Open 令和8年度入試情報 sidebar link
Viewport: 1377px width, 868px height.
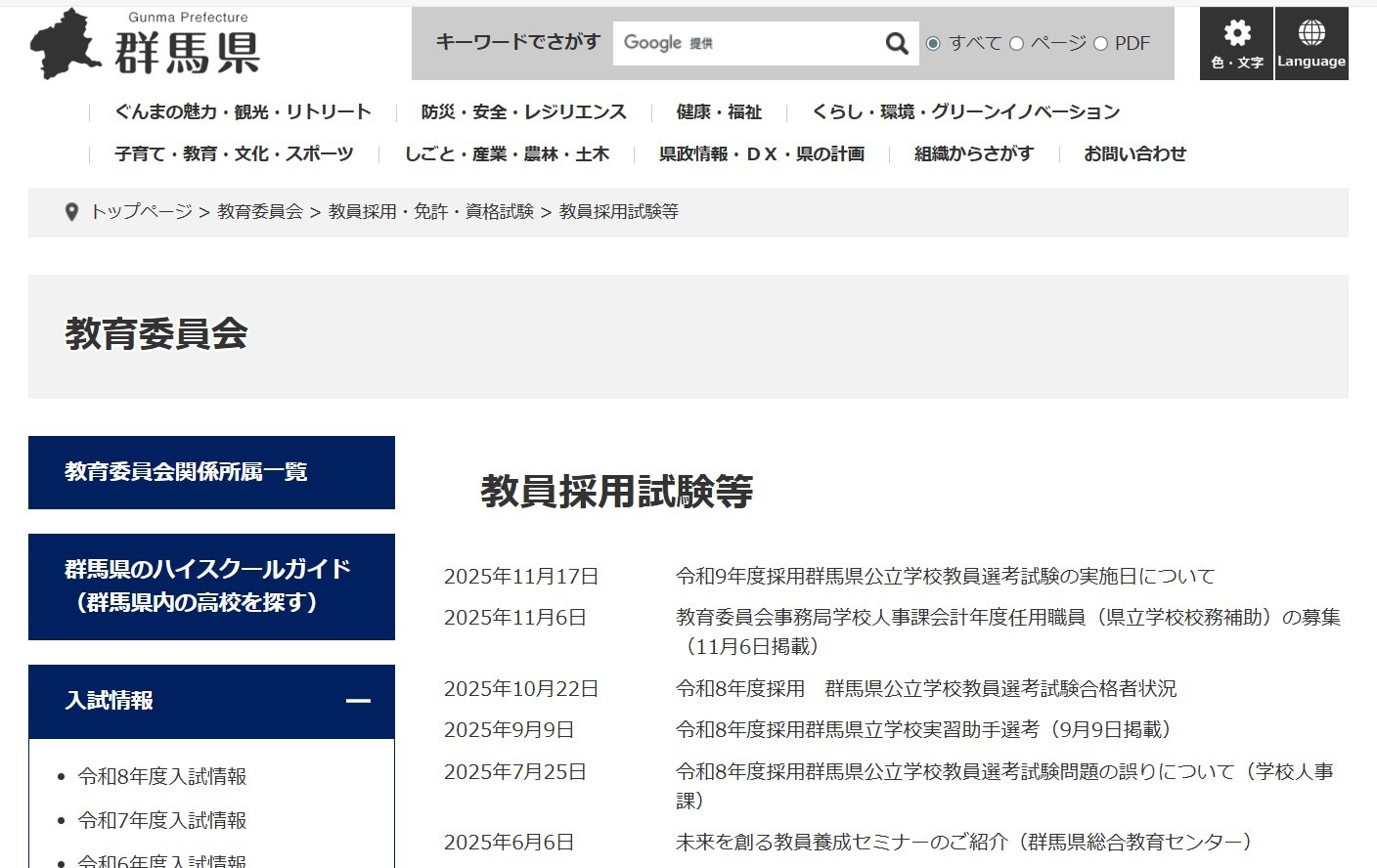[162, 777]
